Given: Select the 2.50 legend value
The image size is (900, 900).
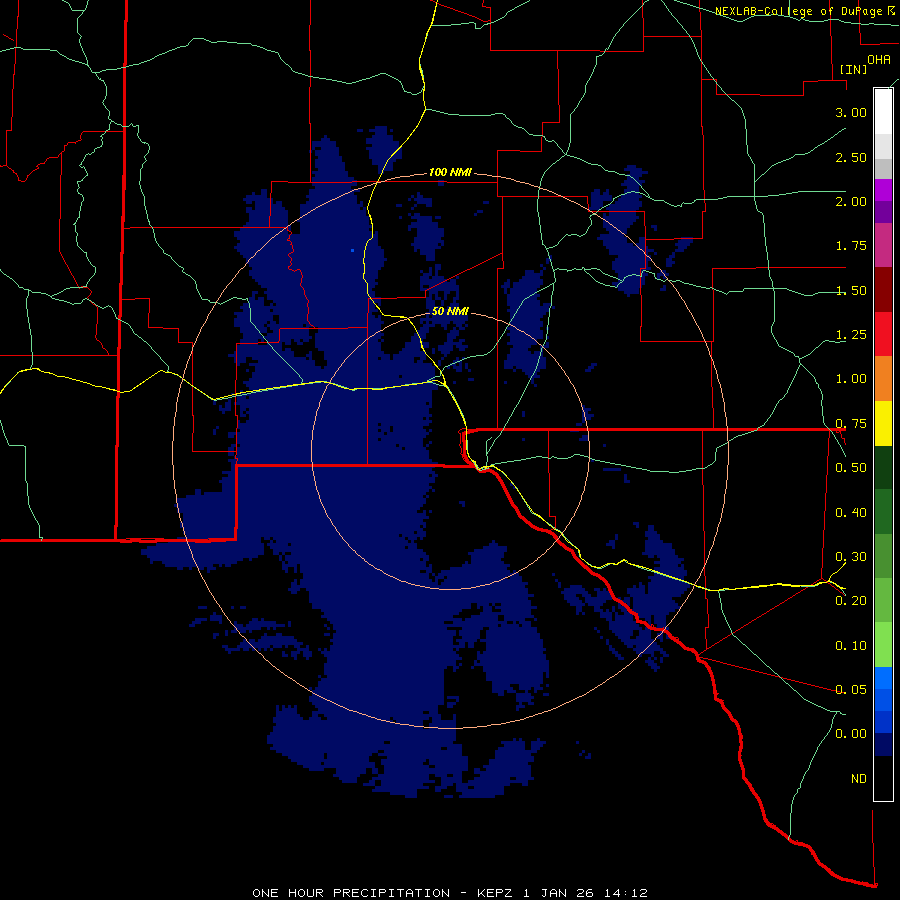Looking at the screenshot, I should pyautogui.click(x=851, y=157).
